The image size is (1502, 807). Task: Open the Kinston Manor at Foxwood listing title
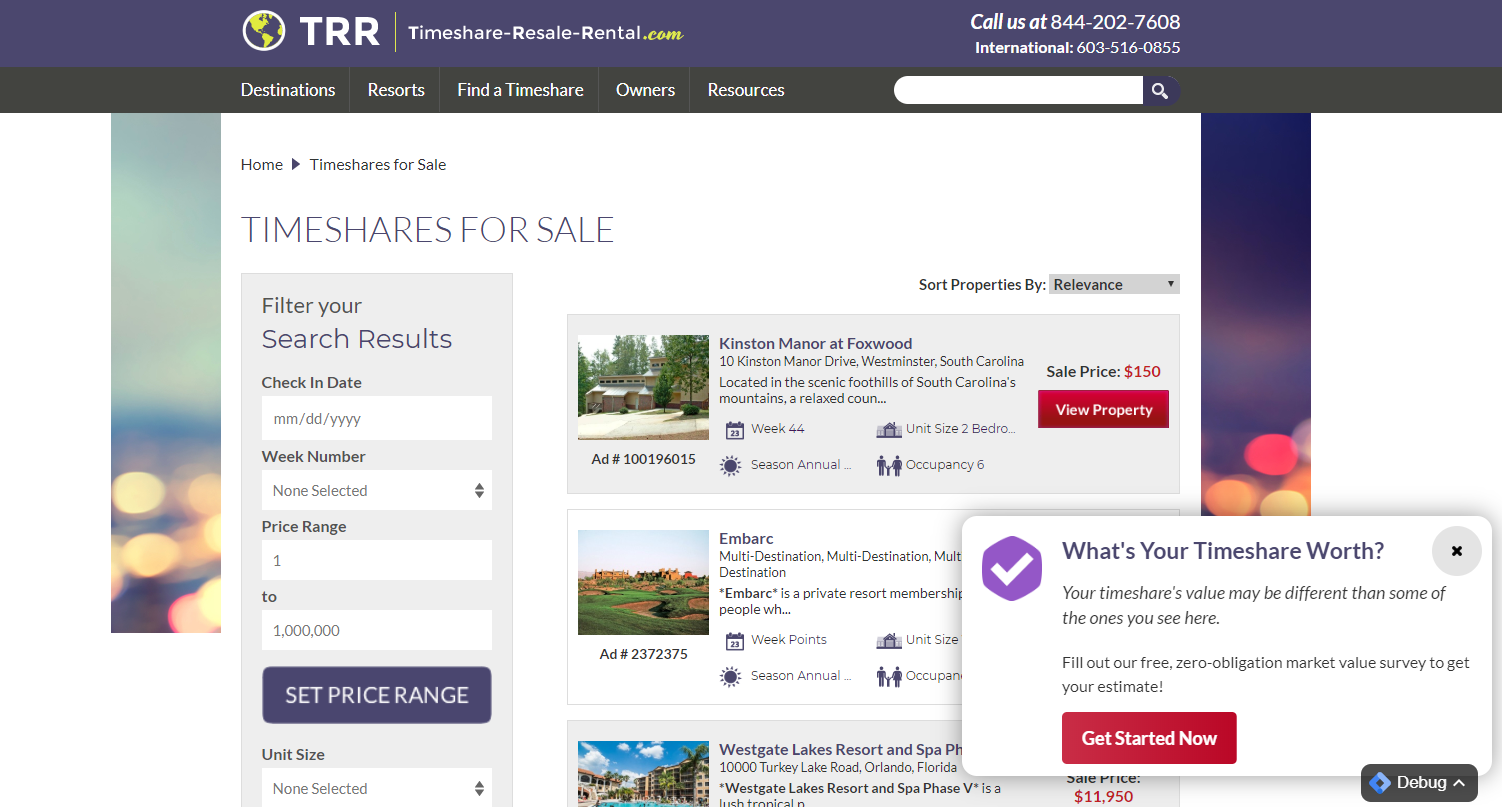click(x=816, y=343)
